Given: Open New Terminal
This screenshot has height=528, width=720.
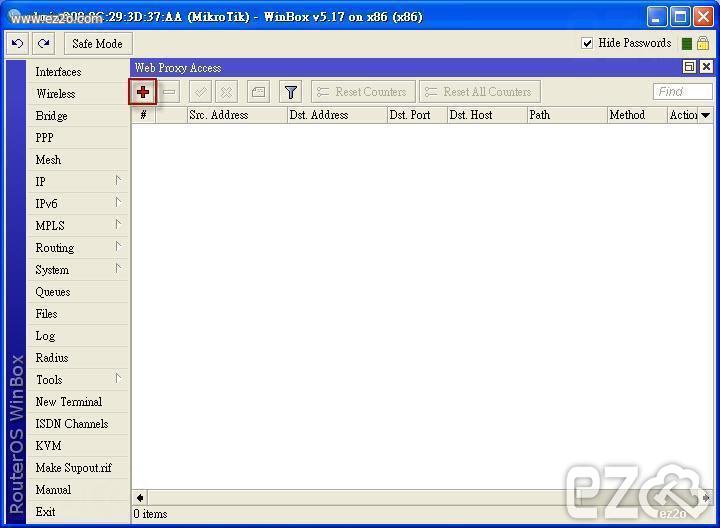Looking at the screenshot, I should [78, 402].
